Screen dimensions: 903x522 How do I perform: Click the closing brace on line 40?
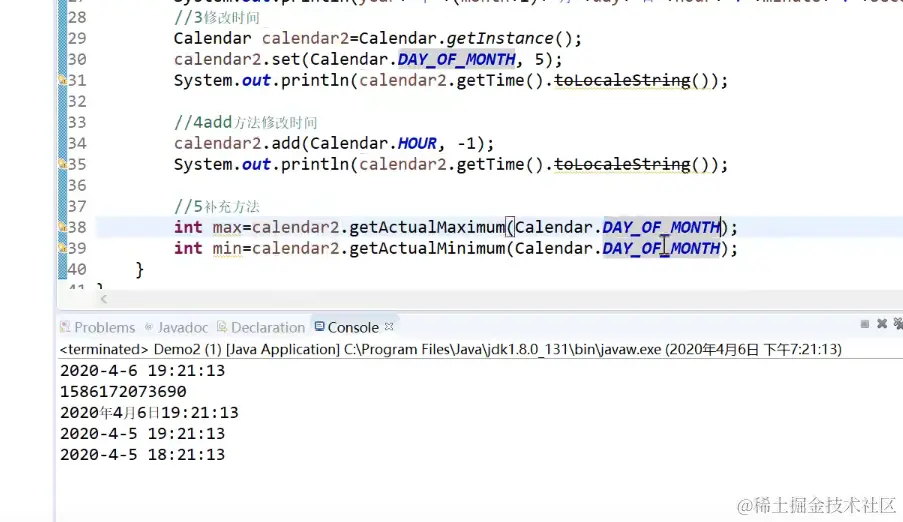[x=139, y=270]
